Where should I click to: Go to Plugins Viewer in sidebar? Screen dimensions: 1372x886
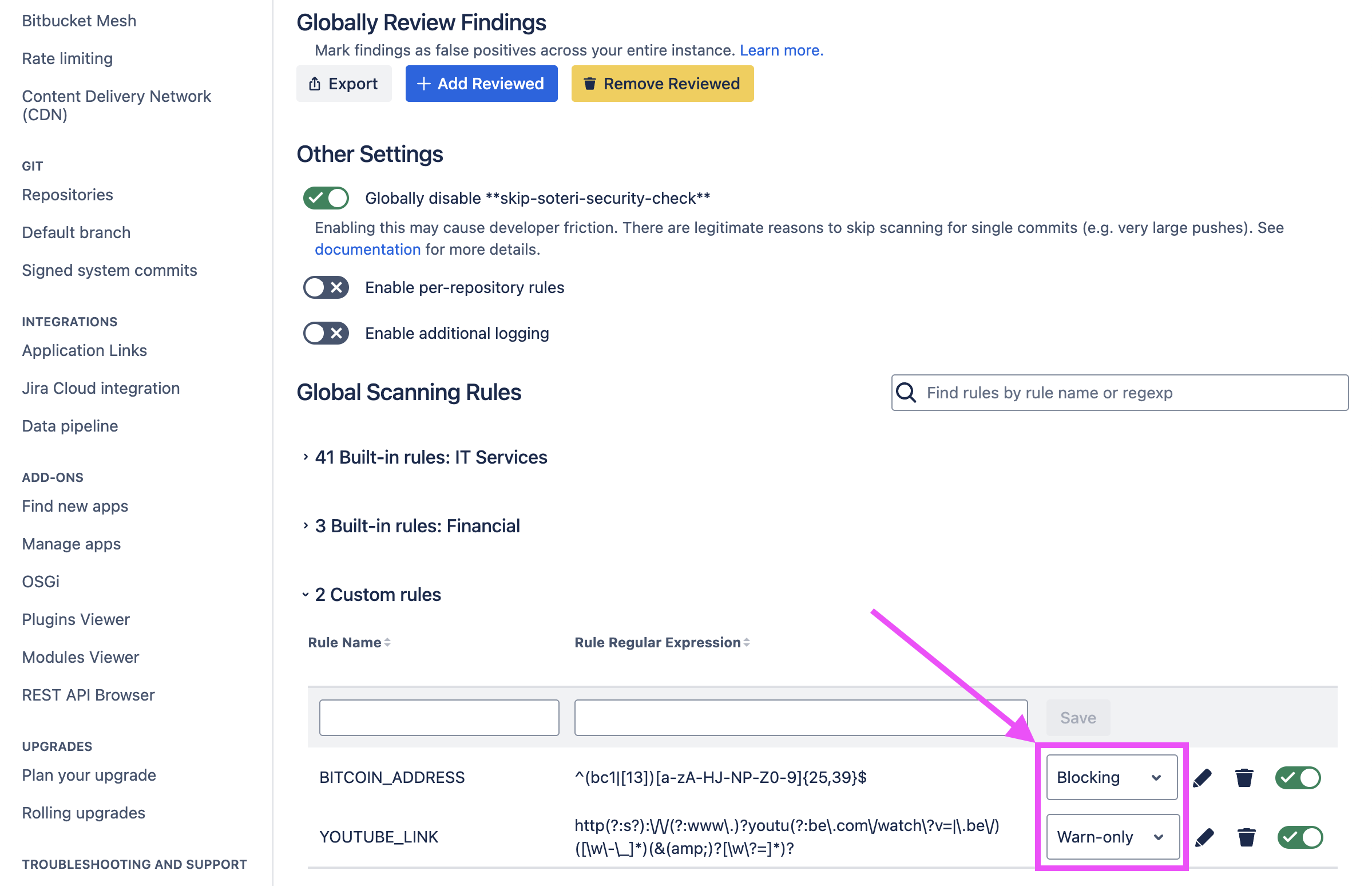coord(76,620)
